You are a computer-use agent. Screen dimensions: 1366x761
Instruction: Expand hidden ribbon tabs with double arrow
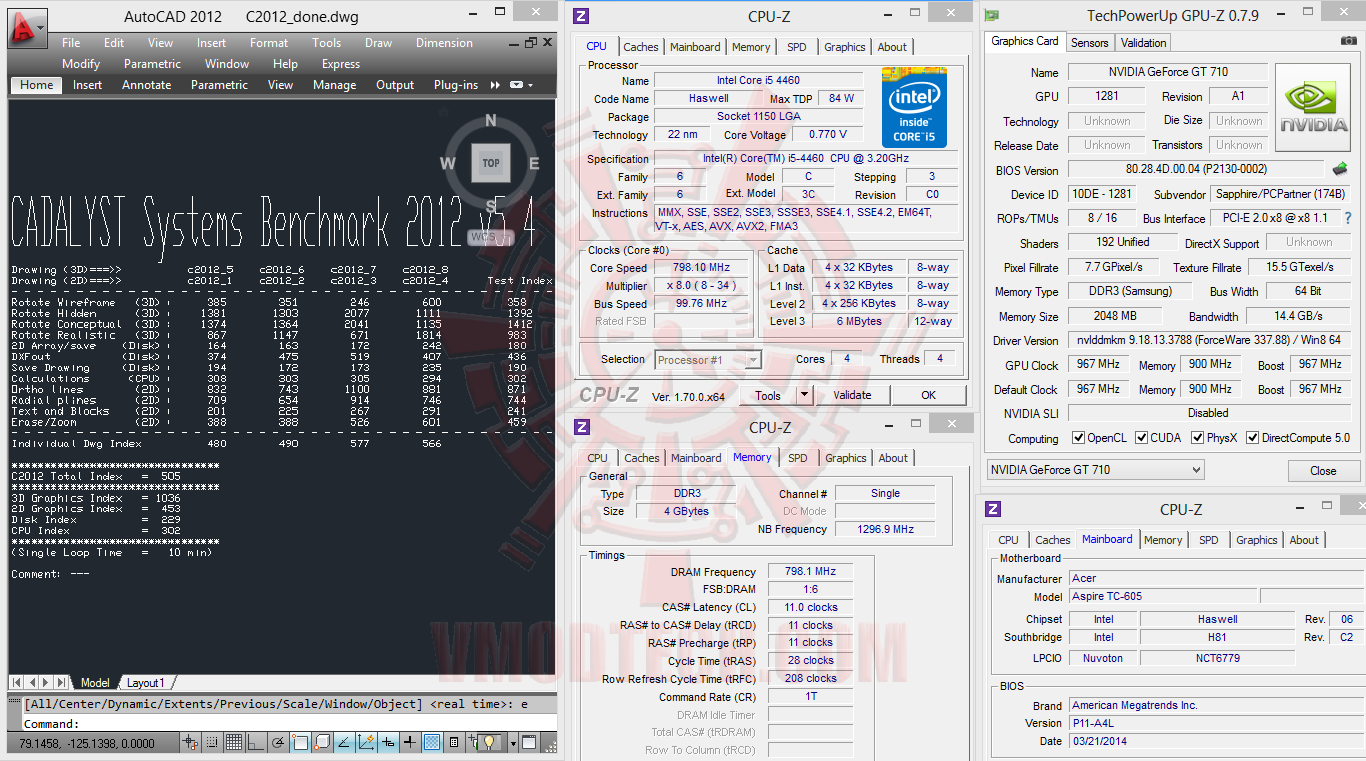coord(496,85)
